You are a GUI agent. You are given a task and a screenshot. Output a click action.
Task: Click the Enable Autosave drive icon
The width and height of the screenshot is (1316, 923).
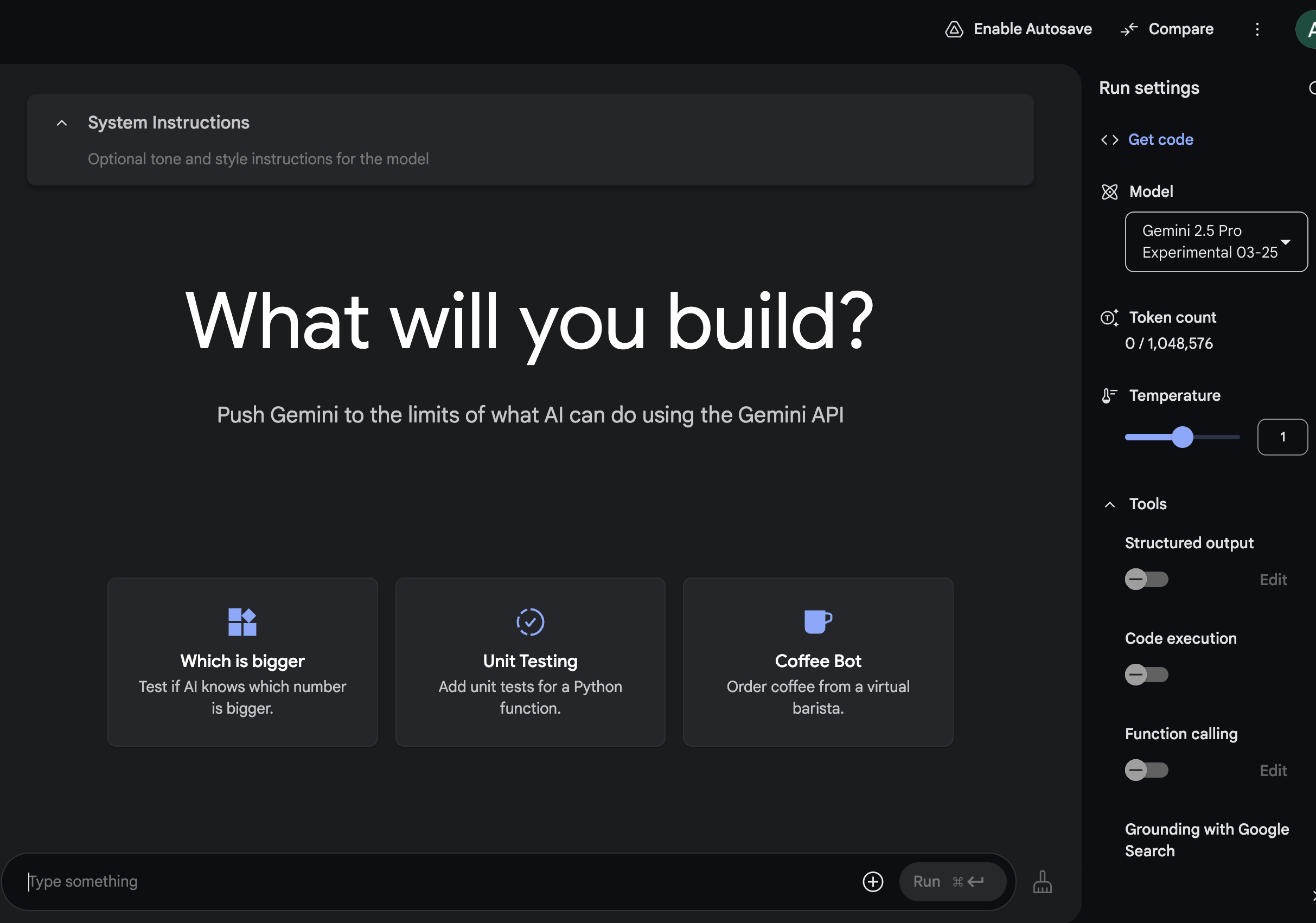click(954, 29)
